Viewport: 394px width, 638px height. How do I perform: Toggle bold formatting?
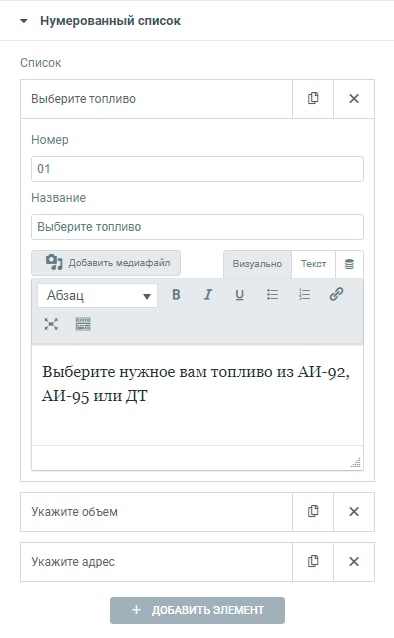(176, 295)
